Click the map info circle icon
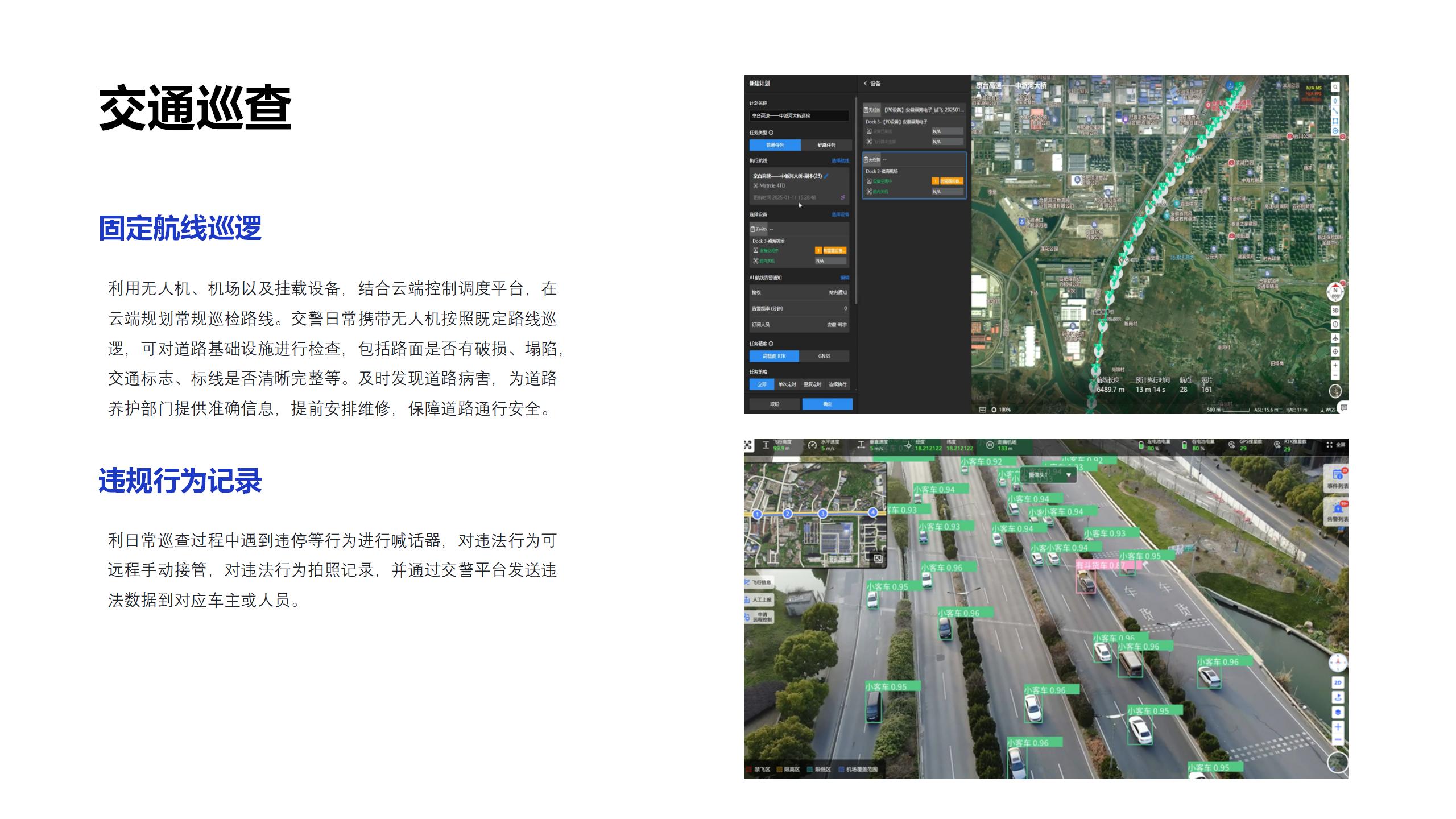Screen dimensions: 1456x819 pos(1335,324)
